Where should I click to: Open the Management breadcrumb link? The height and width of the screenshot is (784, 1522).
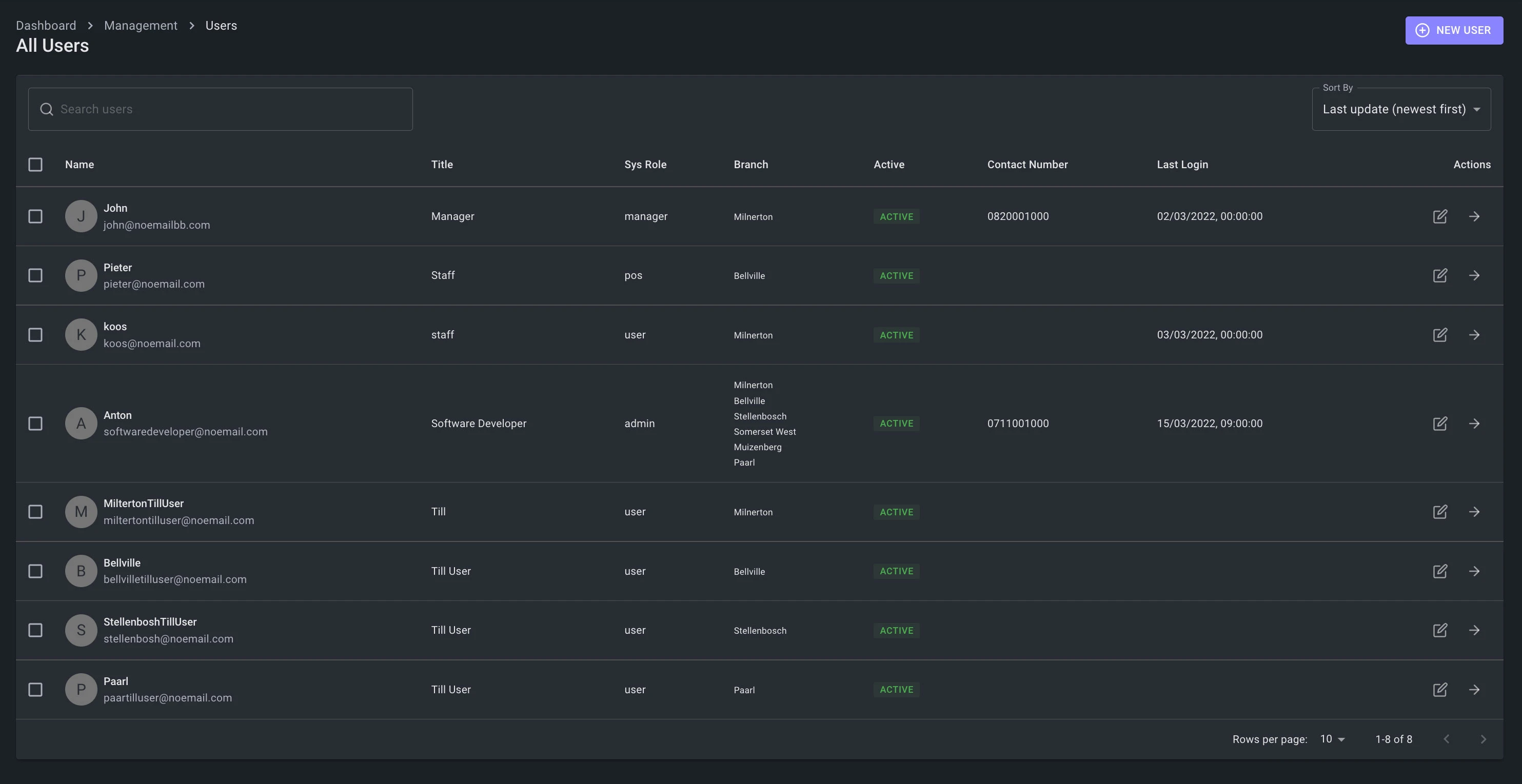141,26
